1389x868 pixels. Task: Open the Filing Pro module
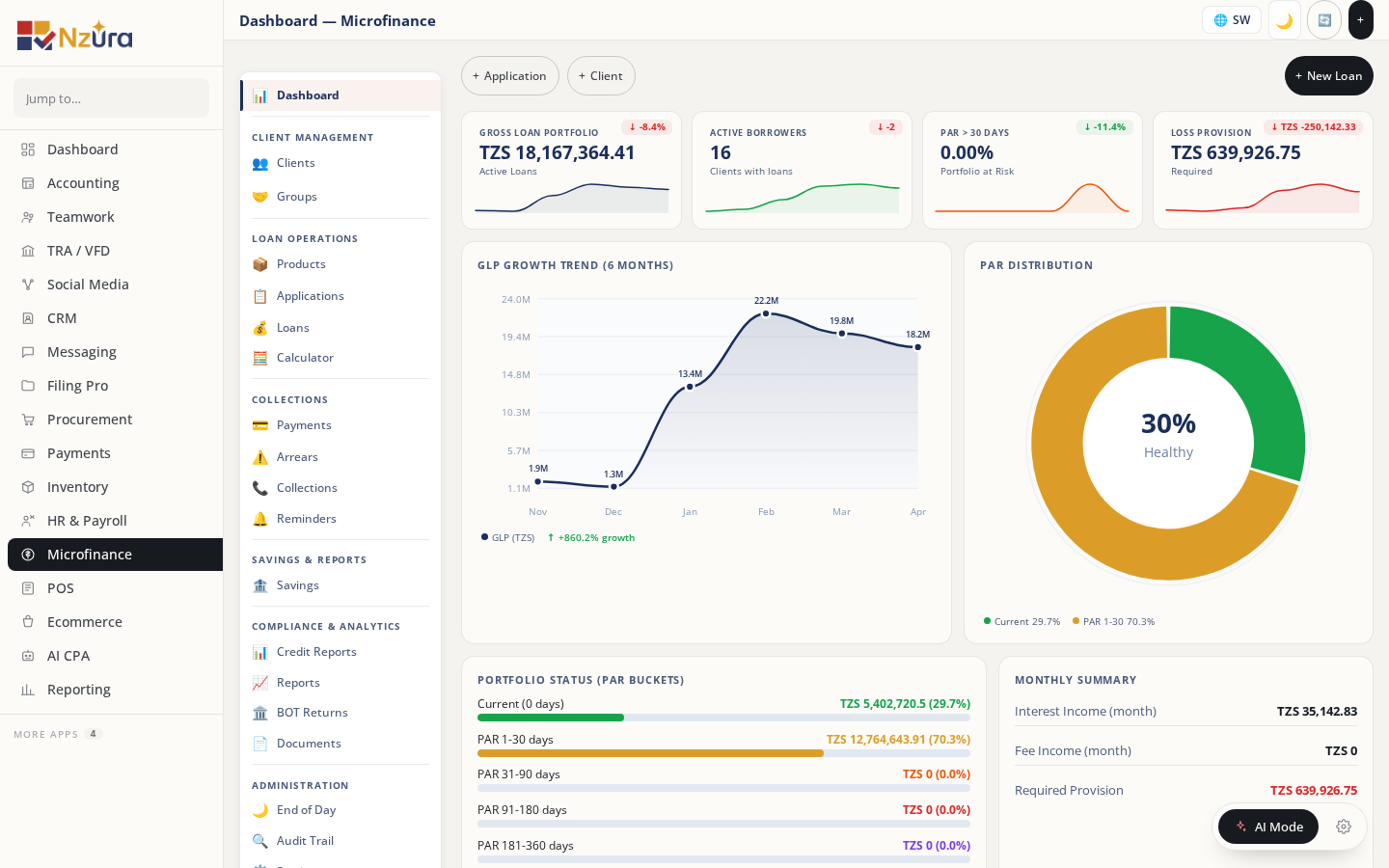pos(115,386)
